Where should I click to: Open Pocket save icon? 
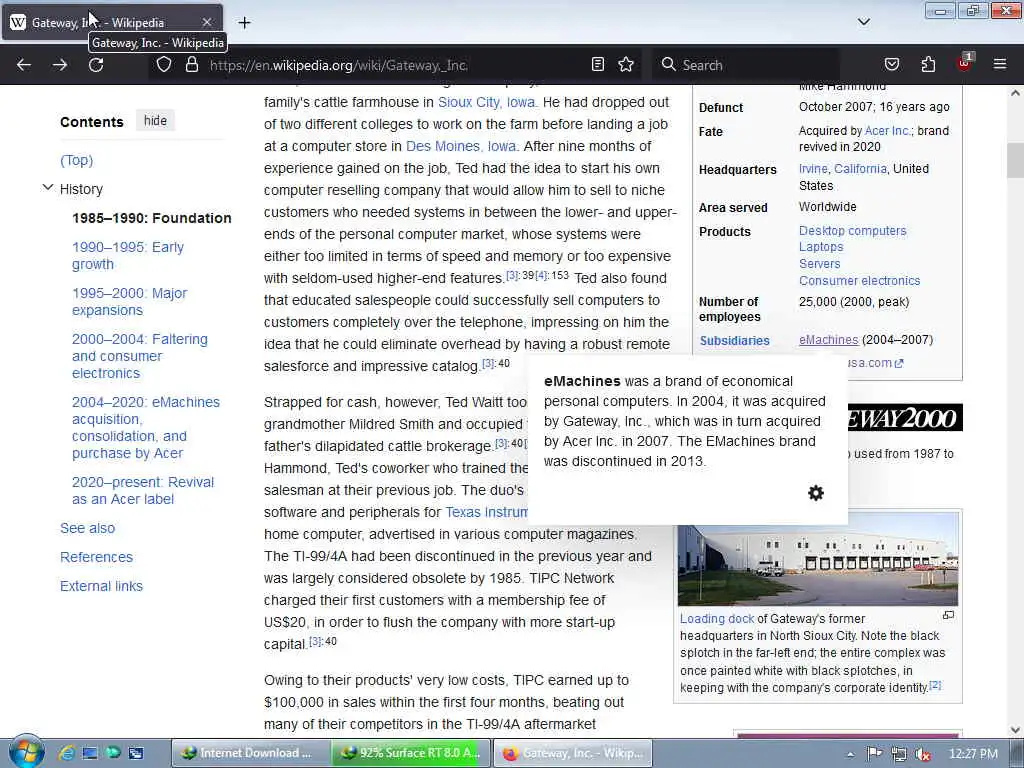pos(892,65)
